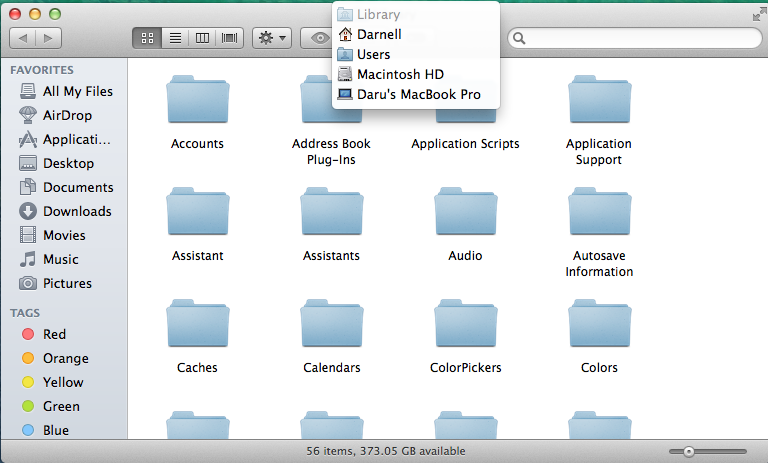Choose Macintosh HD in the path menu

tap(416, 74)
